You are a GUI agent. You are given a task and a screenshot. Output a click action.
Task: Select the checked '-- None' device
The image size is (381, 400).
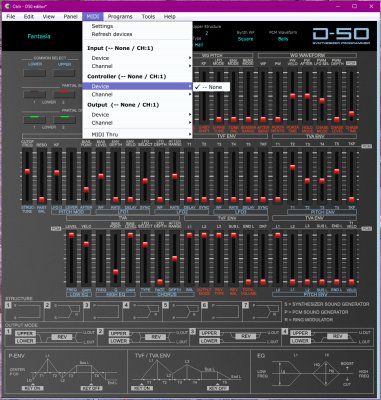point(211,87)
